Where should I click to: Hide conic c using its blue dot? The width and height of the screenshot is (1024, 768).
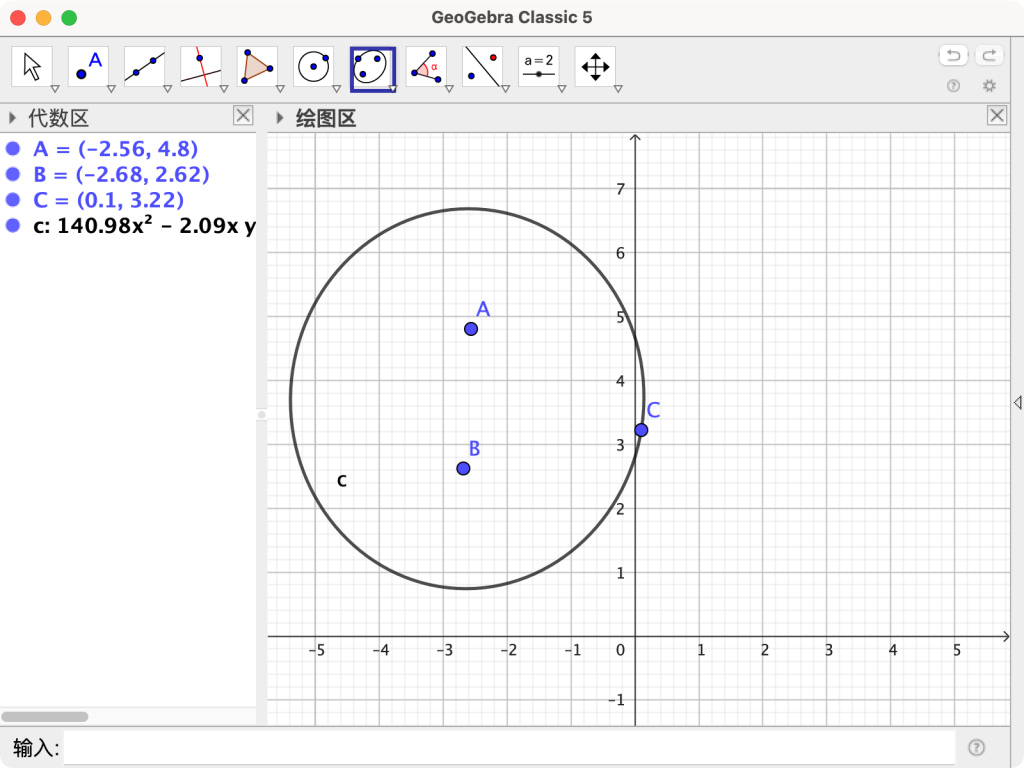10,227
